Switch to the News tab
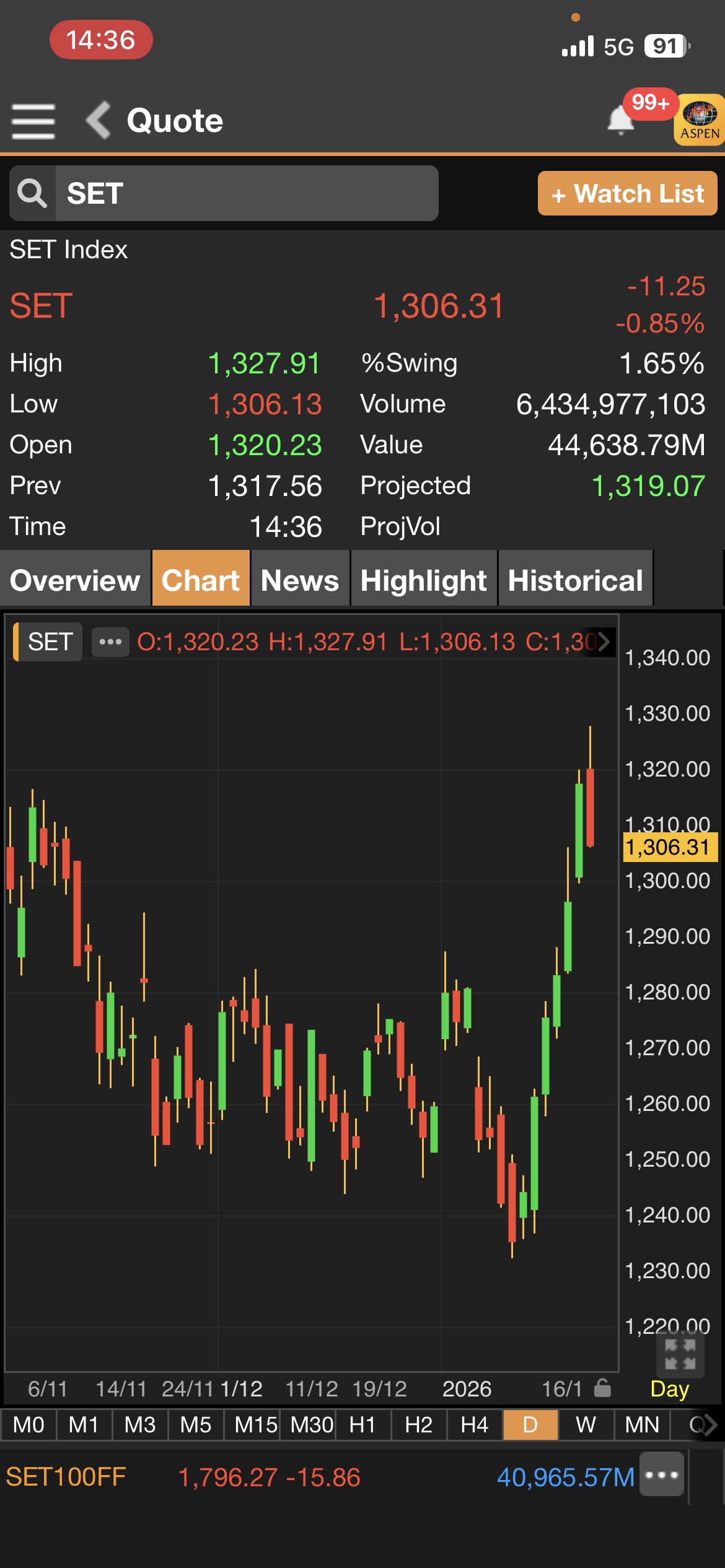 [300, 580]
